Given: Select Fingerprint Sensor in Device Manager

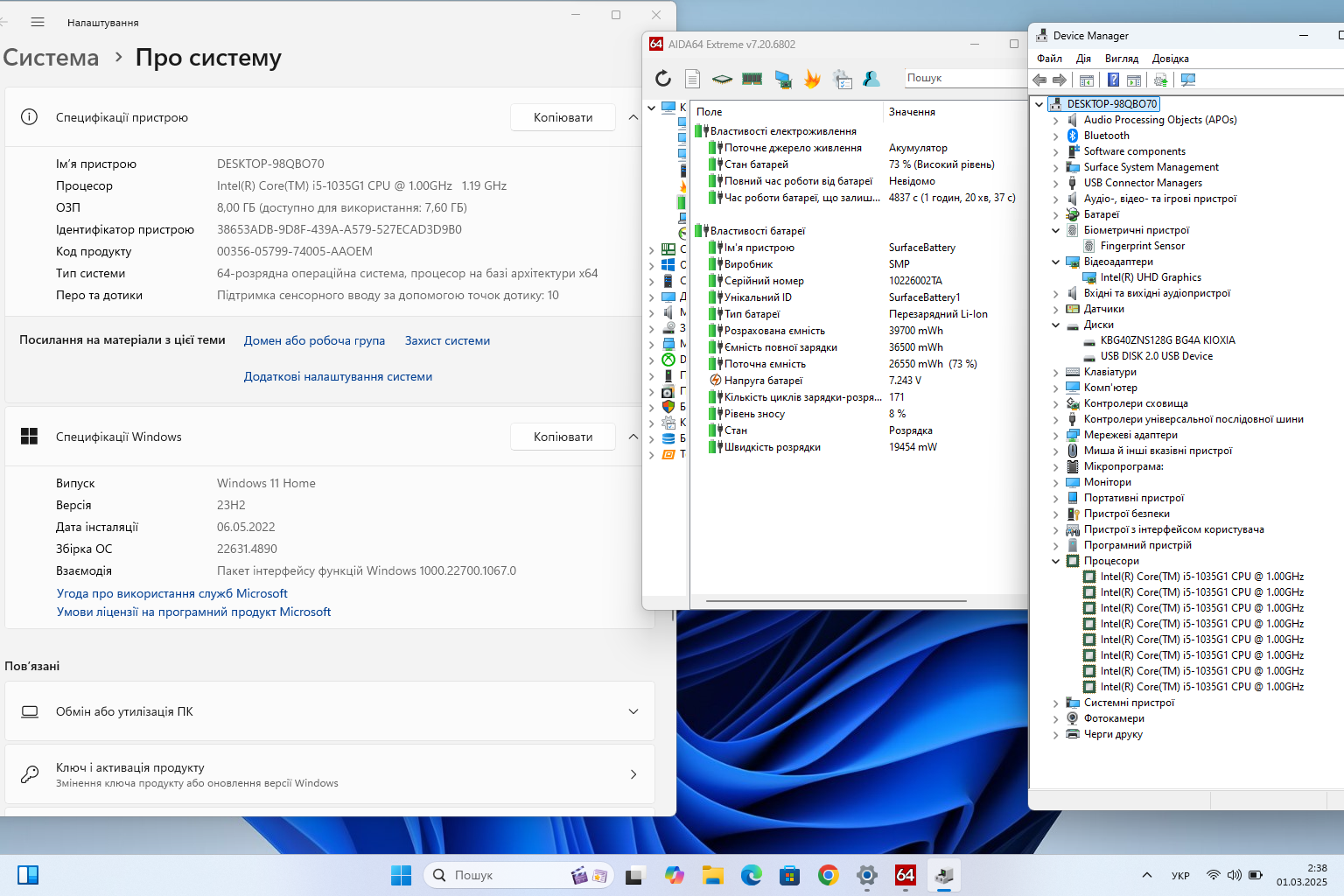Looking at the screenshot, I should click(x=1143, y=247).
